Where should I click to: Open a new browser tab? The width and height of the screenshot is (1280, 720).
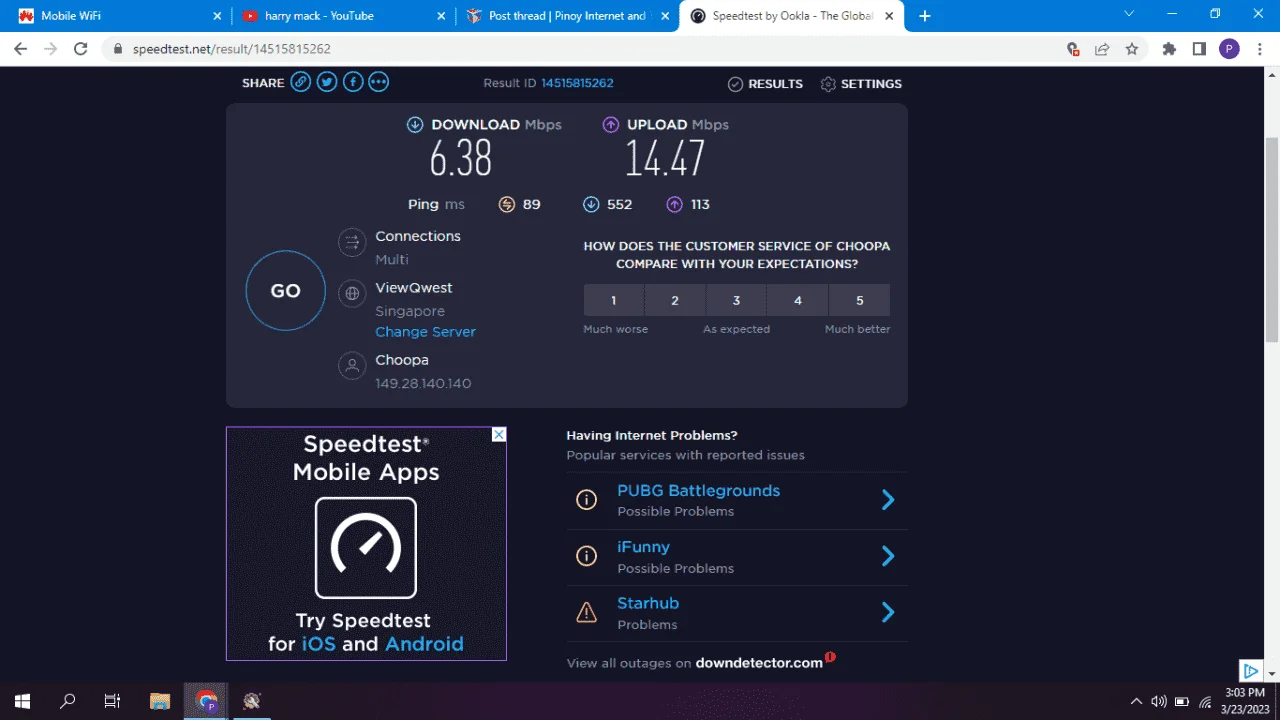point(925,16)
